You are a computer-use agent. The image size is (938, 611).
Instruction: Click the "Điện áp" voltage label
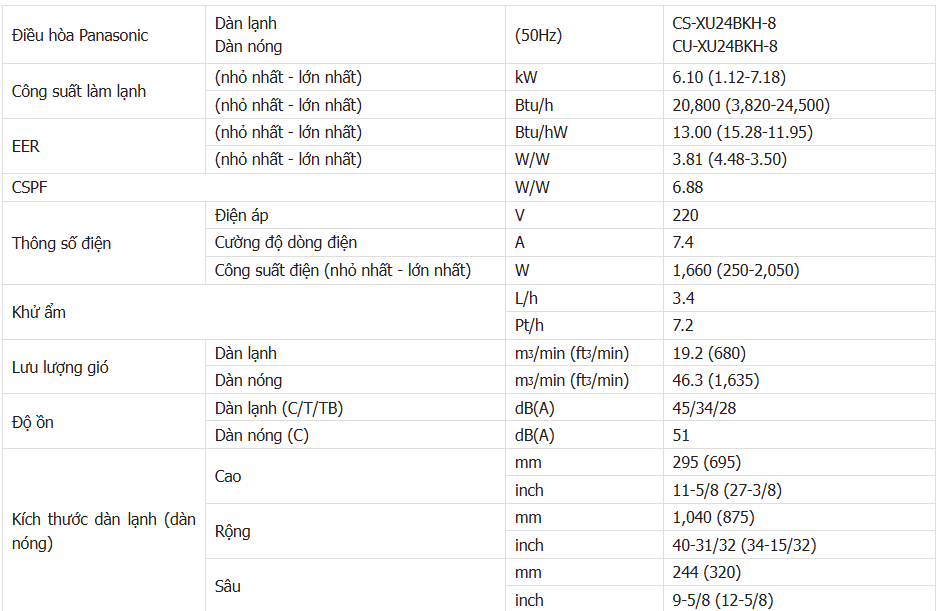tap(242, 215)
